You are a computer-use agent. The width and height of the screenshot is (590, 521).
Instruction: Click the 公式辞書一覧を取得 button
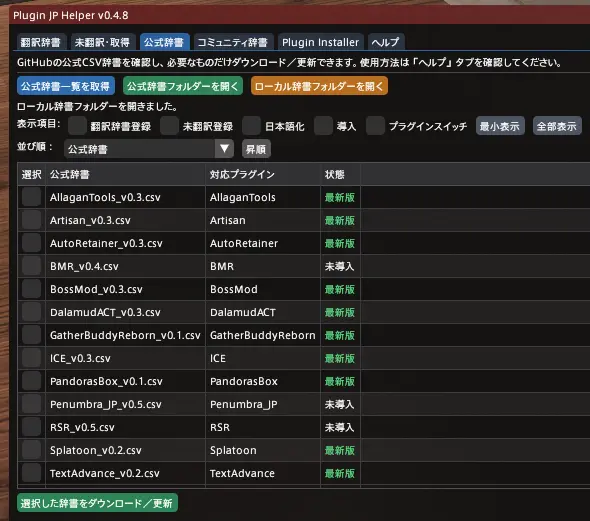tap(65, 86)
